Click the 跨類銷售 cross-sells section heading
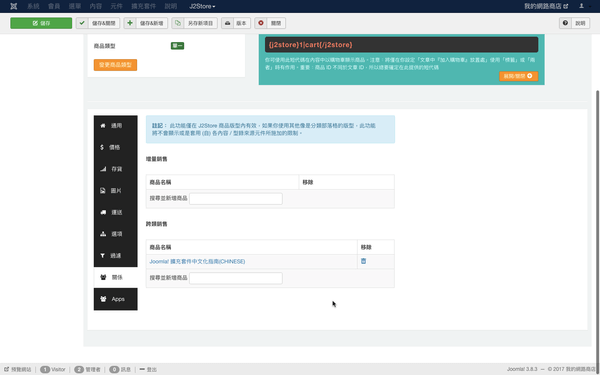This screenshot has height=375, width=600. [157, 224]
